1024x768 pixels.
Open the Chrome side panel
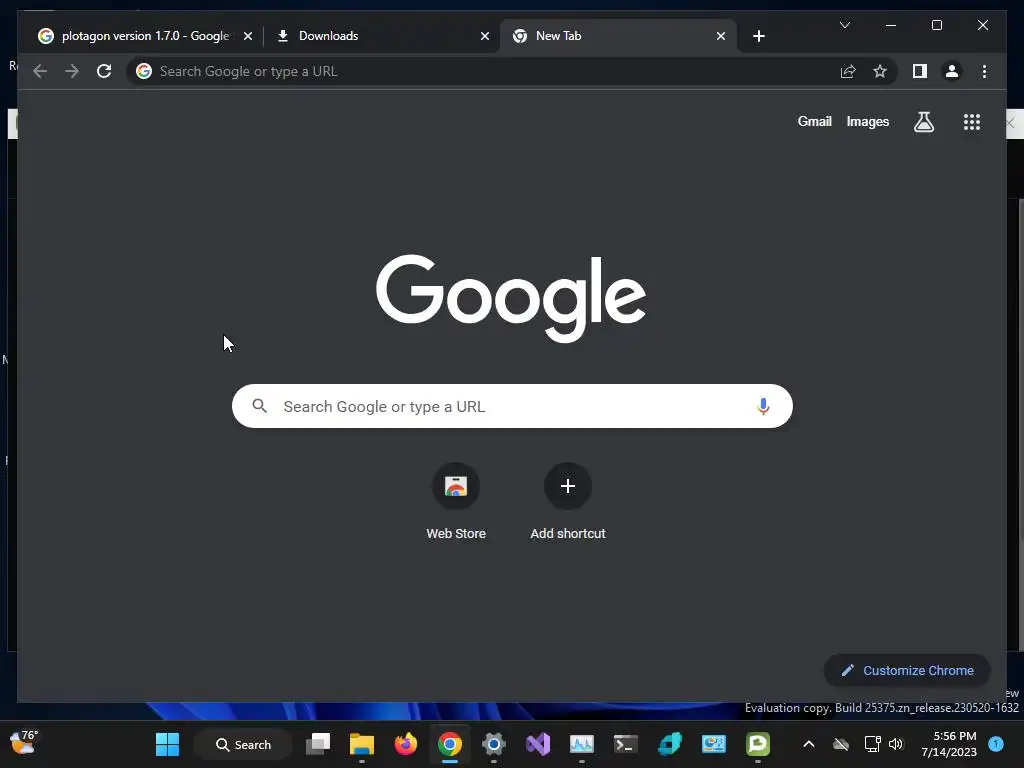(920, 71)
